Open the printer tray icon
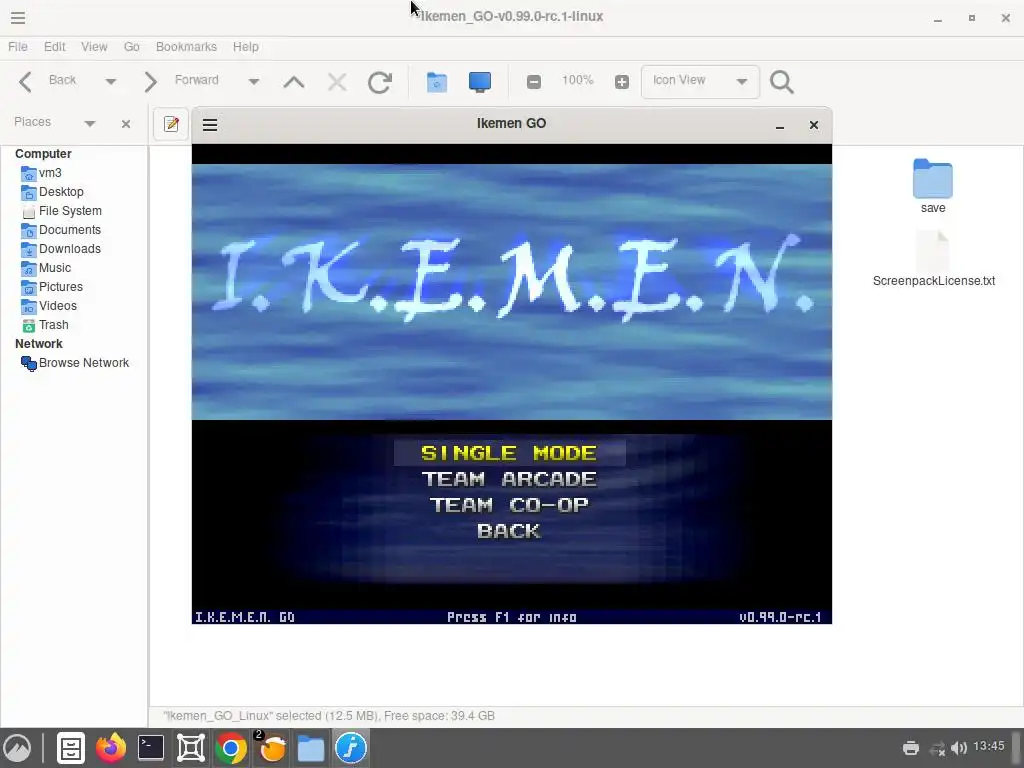This screenshot has height=768, width=1024. click(x=911, y=748)
